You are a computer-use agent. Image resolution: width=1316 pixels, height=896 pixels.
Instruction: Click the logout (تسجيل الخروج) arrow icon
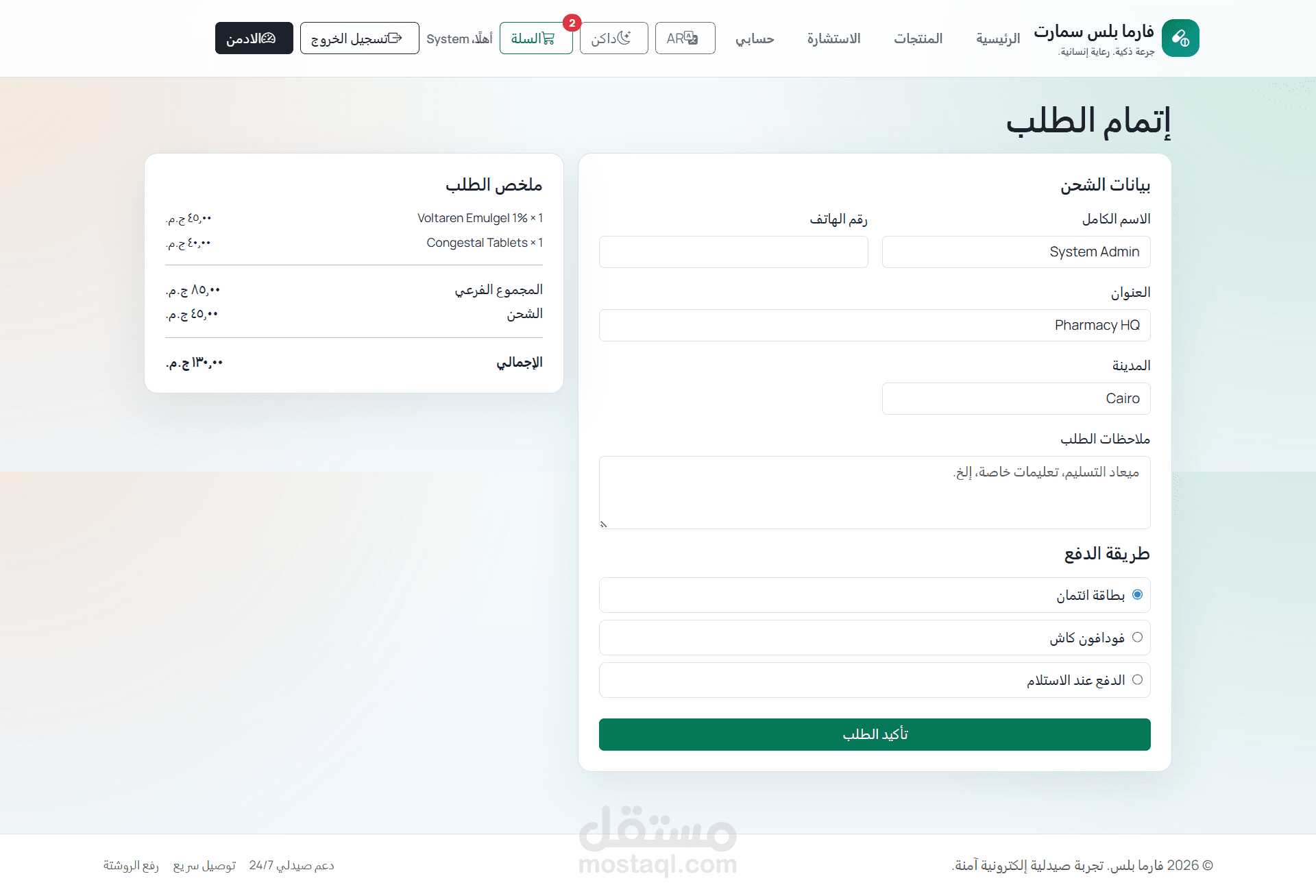(395, 38)
